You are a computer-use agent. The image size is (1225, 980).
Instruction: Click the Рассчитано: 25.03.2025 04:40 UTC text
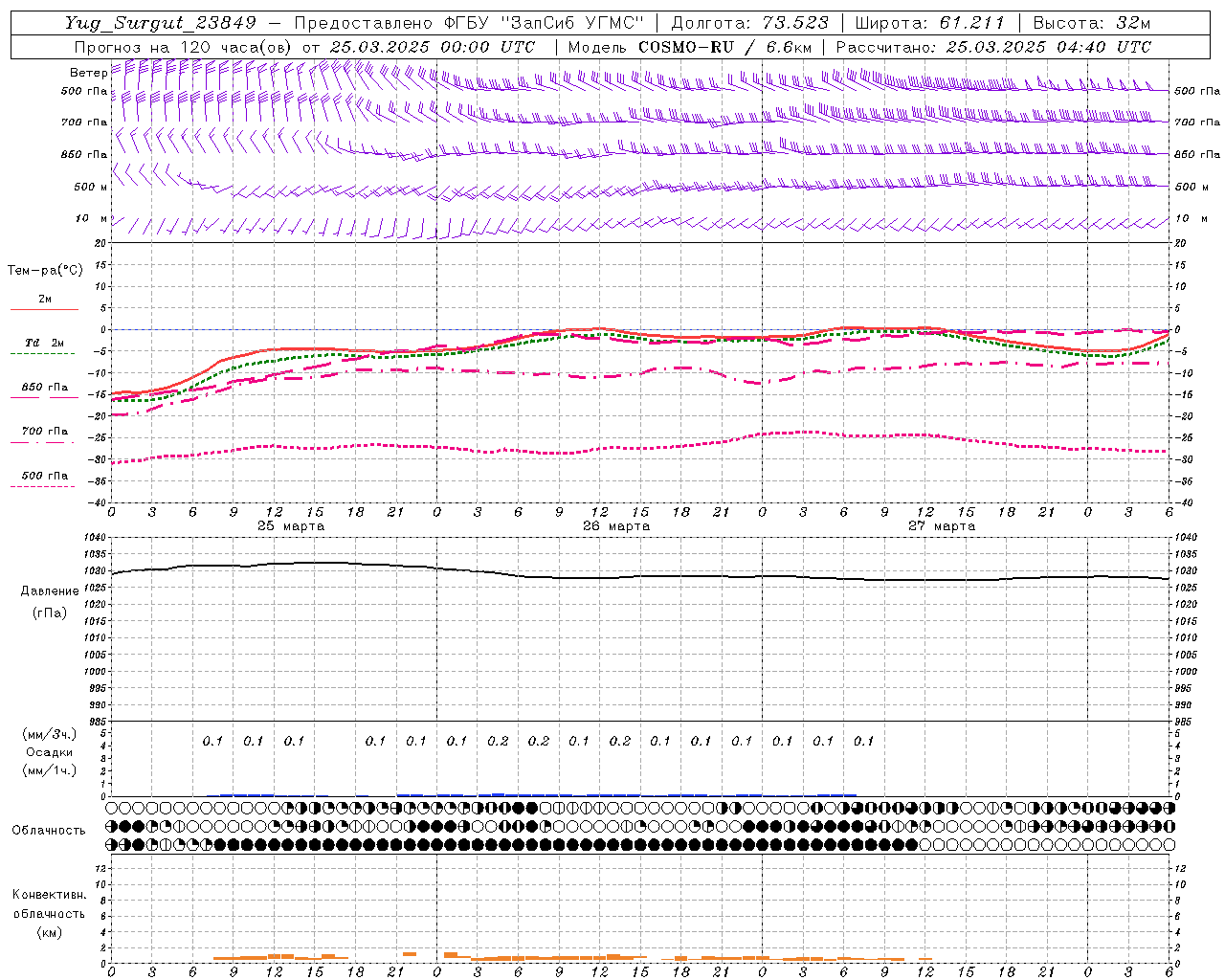[993, 47]
